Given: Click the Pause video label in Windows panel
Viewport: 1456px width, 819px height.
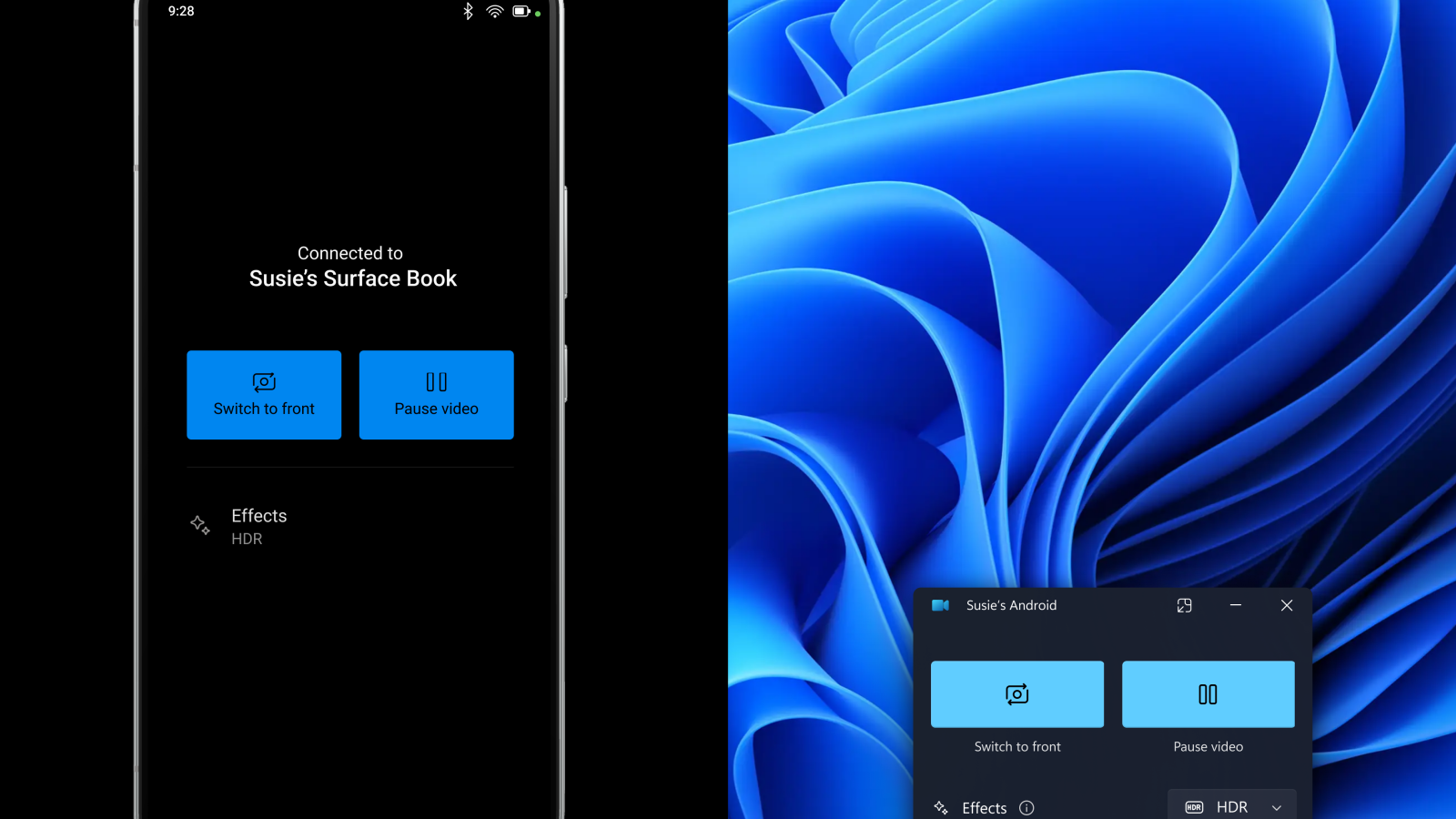Looking at the screenshot, I should 1208,747.
